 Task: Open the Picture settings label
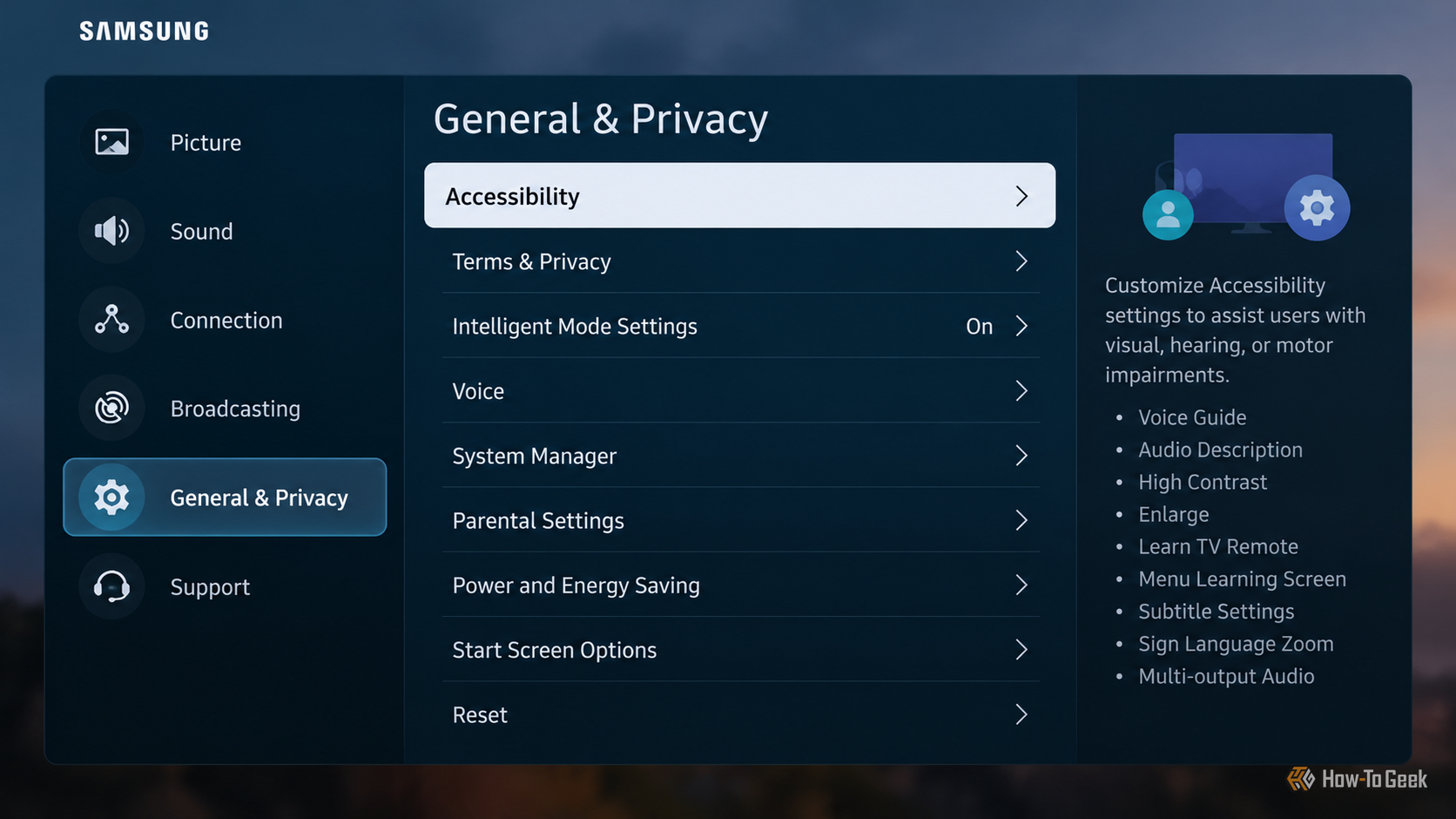[206, 143]
